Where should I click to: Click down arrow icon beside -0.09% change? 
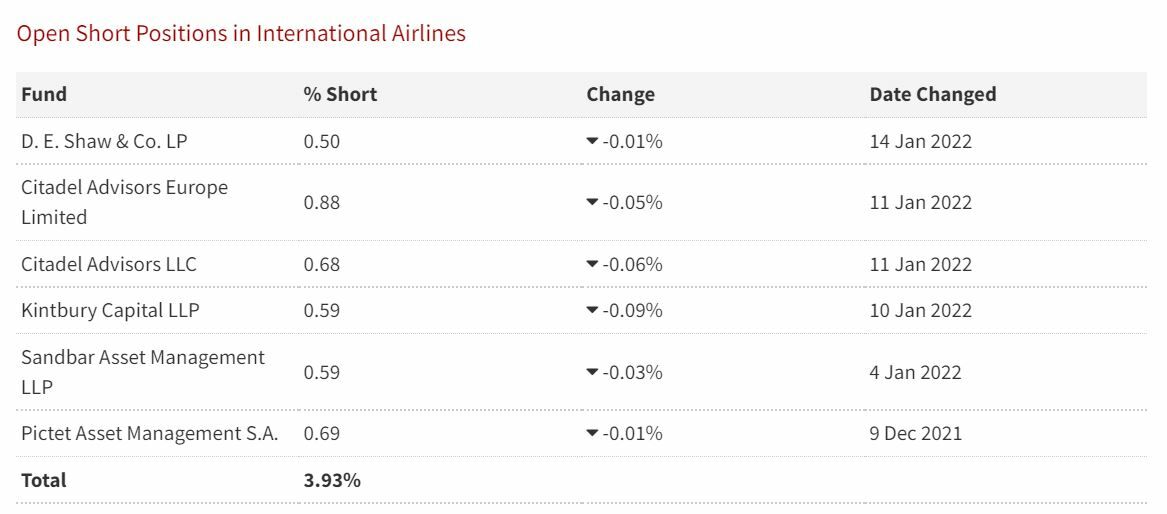click(592, 311)
